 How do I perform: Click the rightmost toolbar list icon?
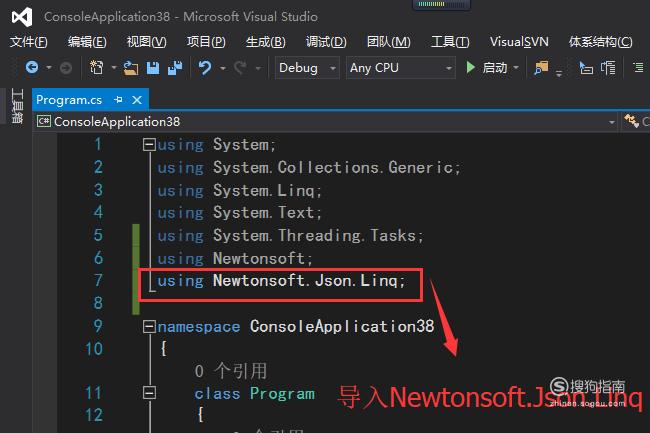[638, 67]
